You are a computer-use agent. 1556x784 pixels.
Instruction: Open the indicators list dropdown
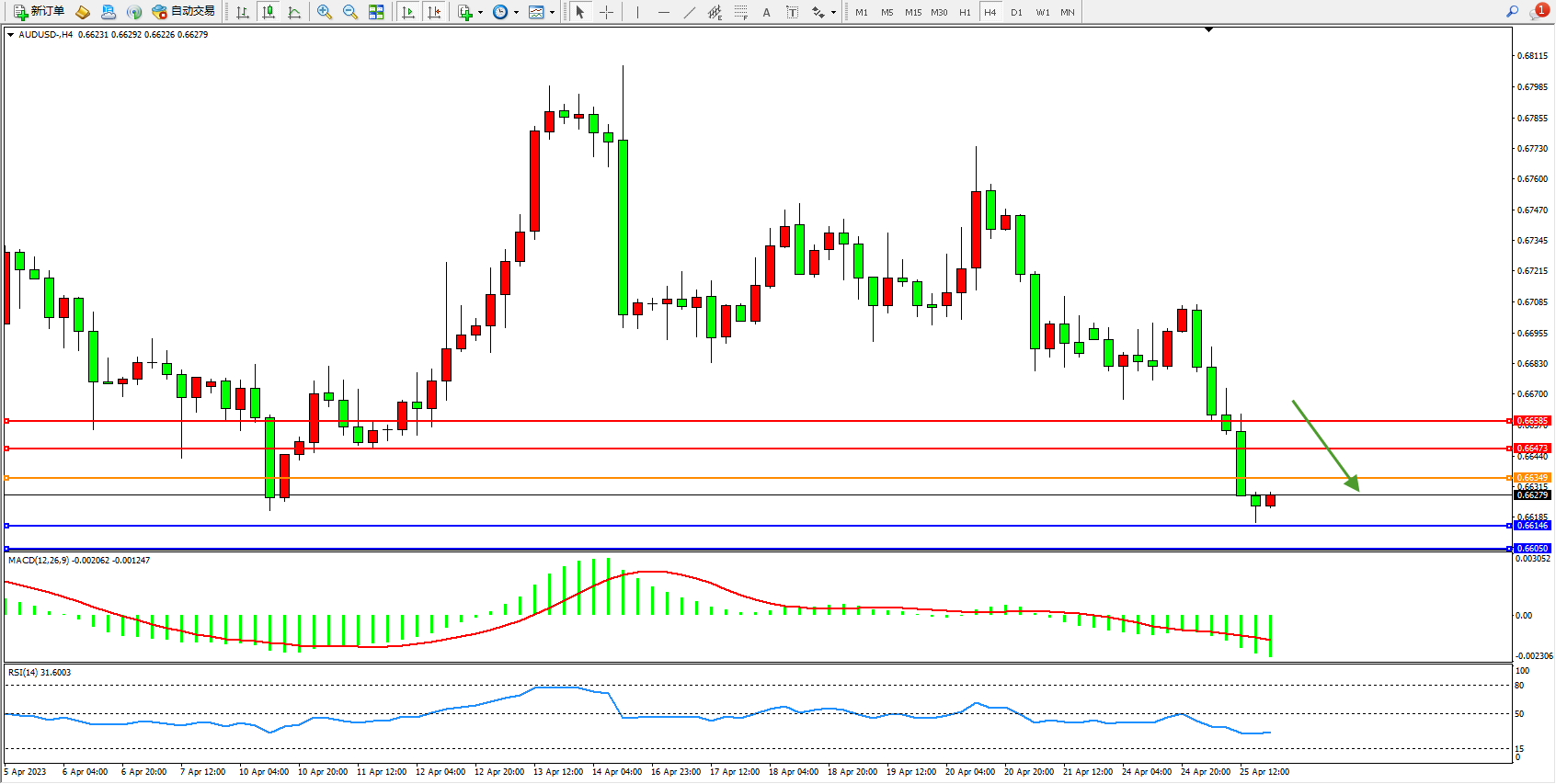tap(469, 12)
